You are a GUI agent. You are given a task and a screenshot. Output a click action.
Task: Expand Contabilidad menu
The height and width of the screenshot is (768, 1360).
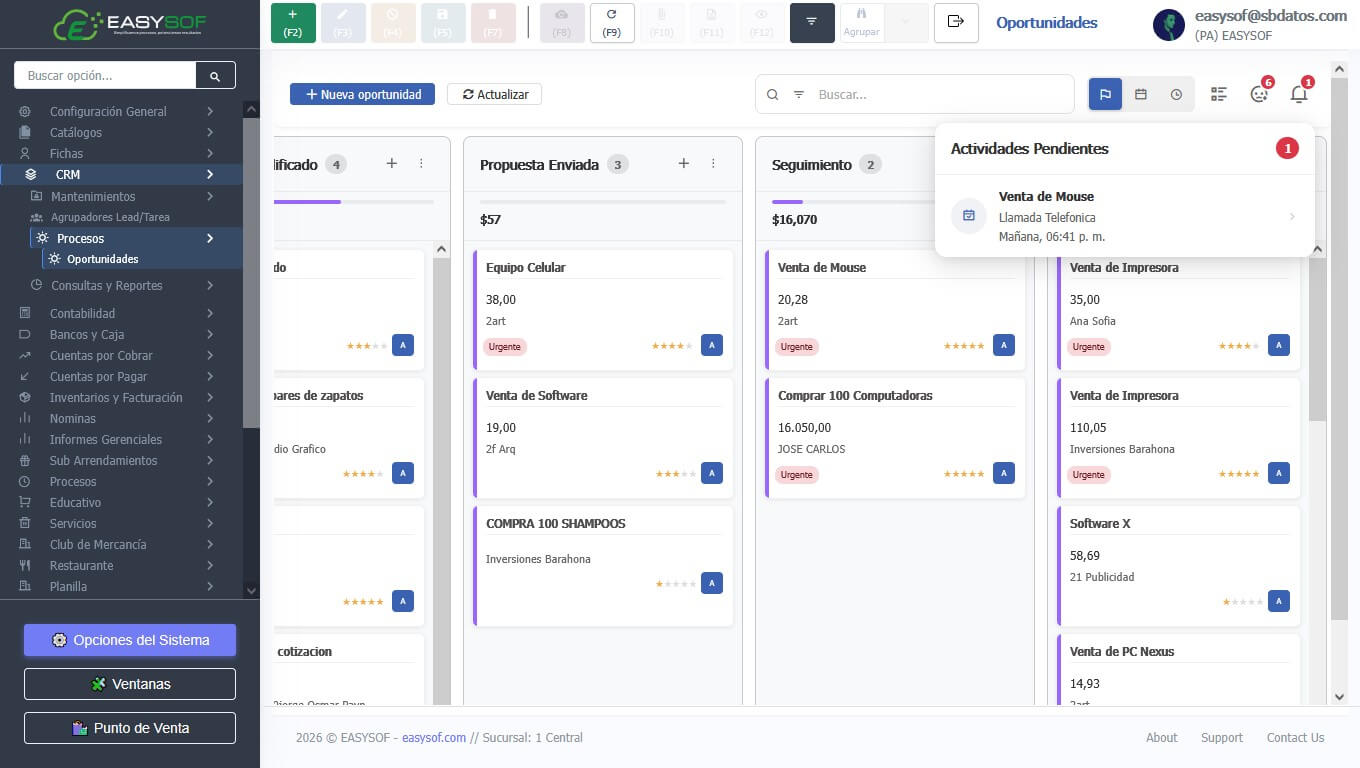(x=120, y=313)
